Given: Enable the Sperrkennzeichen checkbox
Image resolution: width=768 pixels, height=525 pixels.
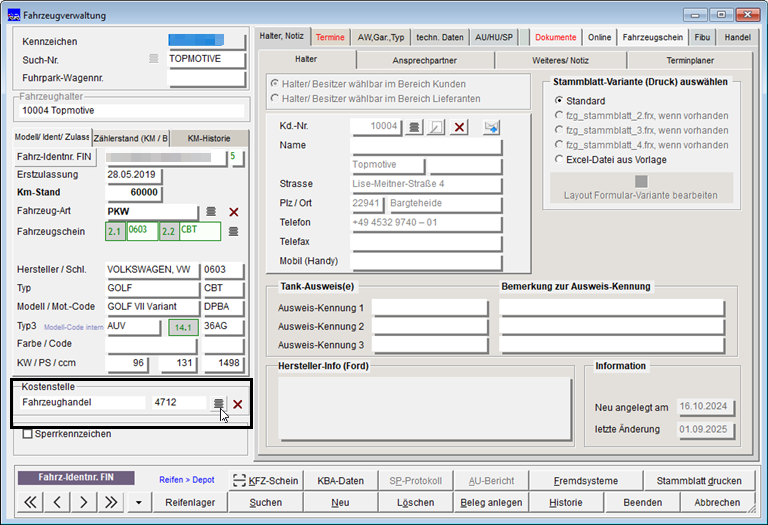Looking at the screenshot, I should 28,434.
